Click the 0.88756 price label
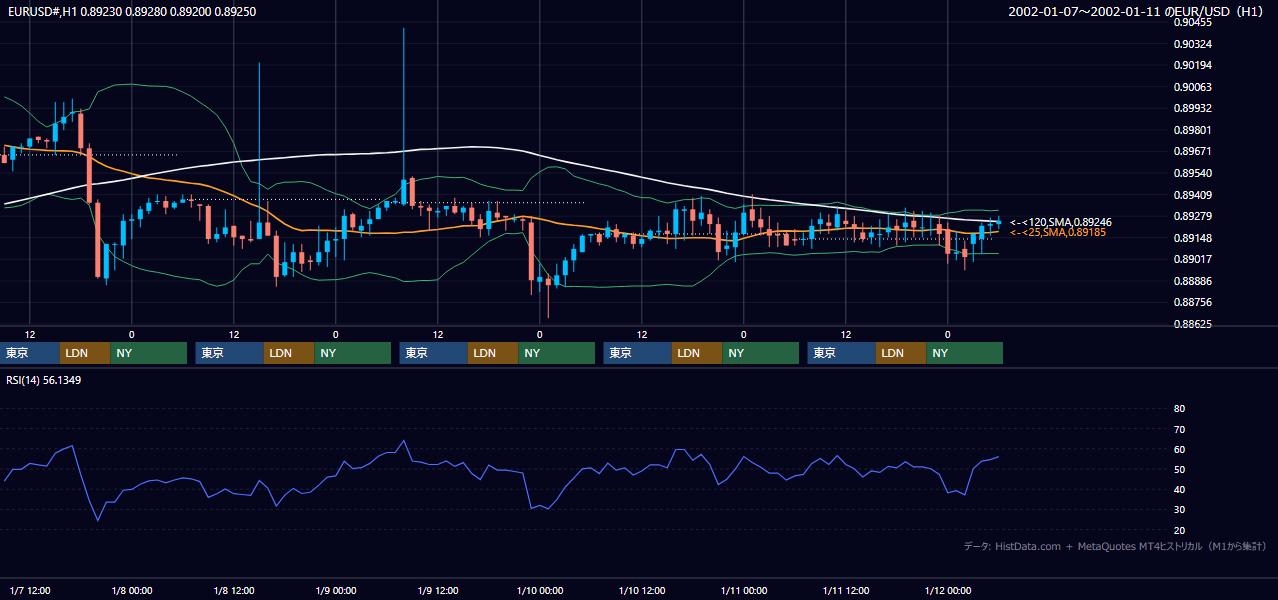Image resolution: width=1278 pixels, height=600 pixels. coord(1194,302)
